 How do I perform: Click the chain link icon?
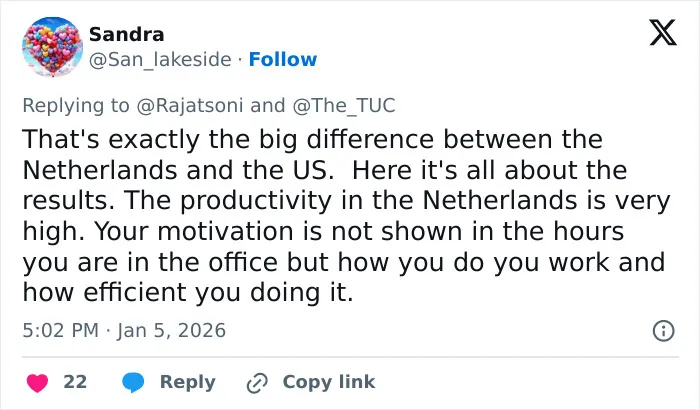pyautogui.click(x=257, y=383)
